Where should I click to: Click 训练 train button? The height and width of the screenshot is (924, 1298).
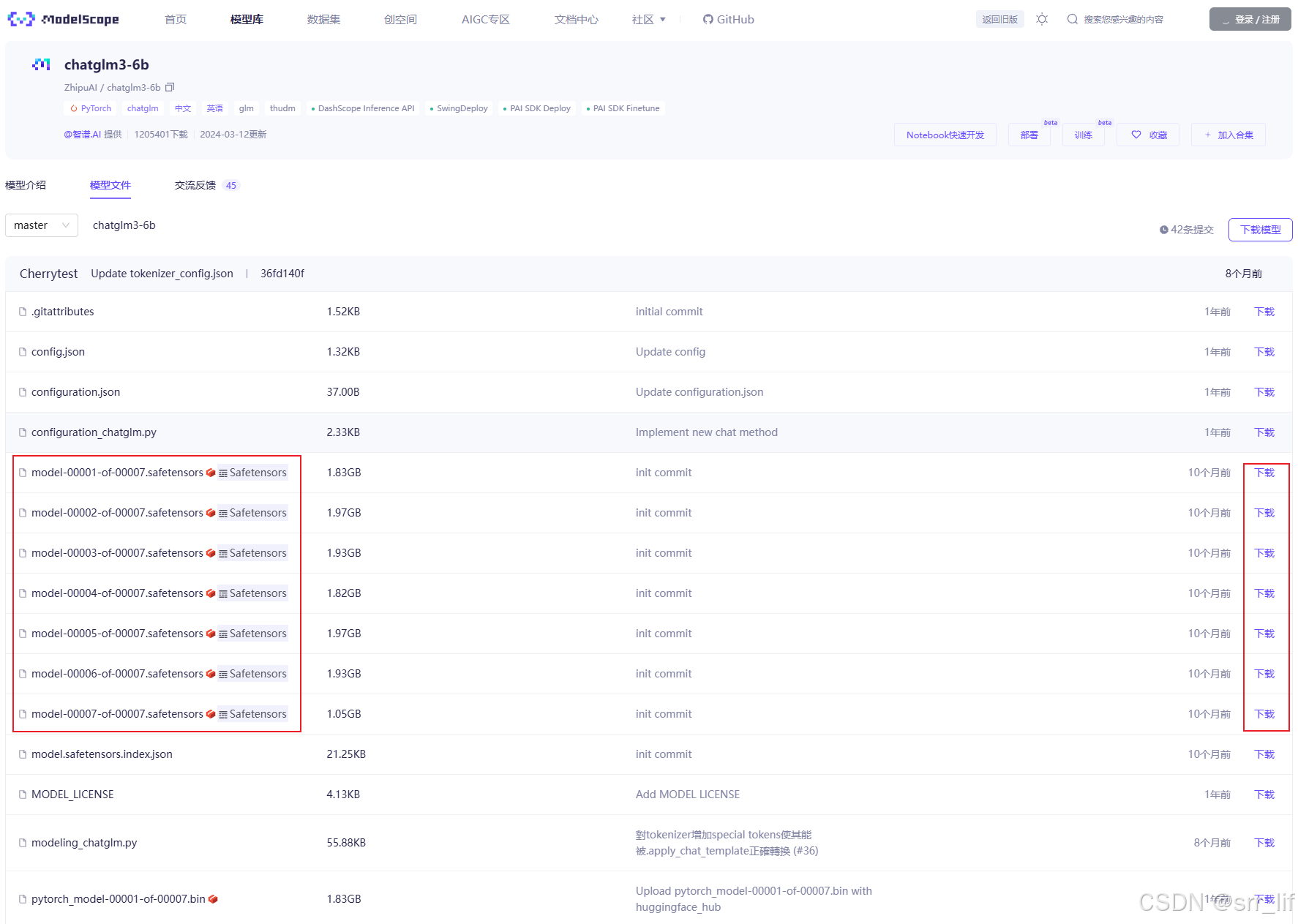coord(1084,135)
